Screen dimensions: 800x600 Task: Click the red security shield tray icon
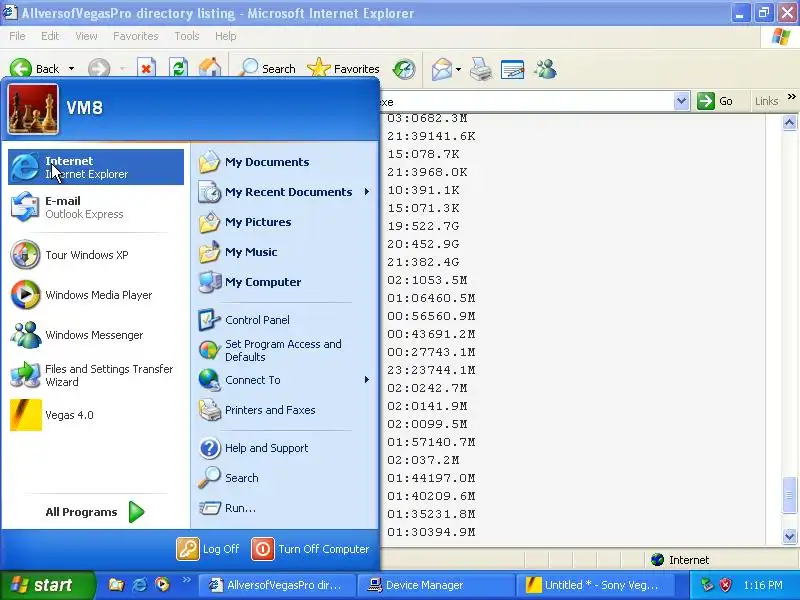coord(726,585)
